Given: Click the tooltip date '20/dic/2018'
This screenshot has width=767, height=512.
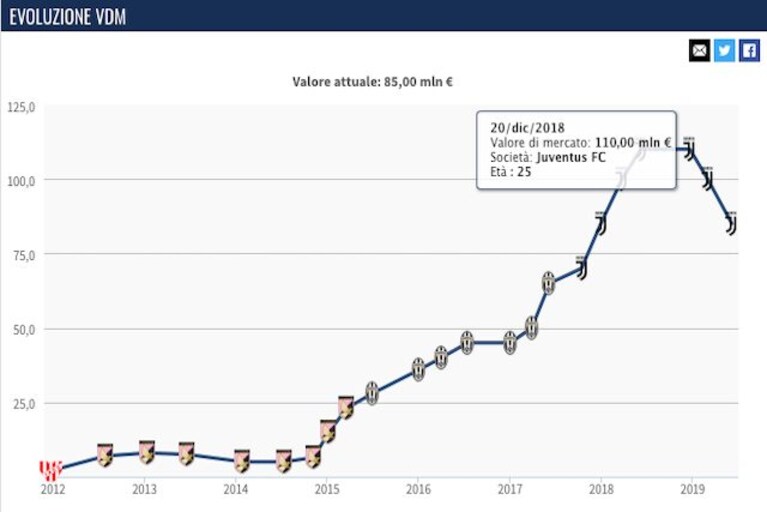Looking at the screenshot, I should pyautogui.click(x=527, y=128).
